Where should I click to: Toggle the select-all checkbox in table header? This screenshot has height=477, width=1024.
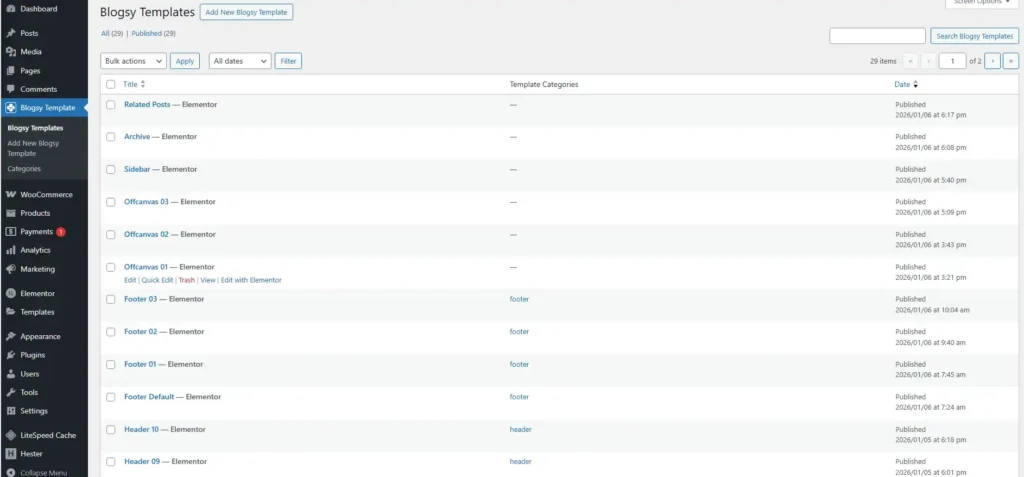[x=111, y=84]
